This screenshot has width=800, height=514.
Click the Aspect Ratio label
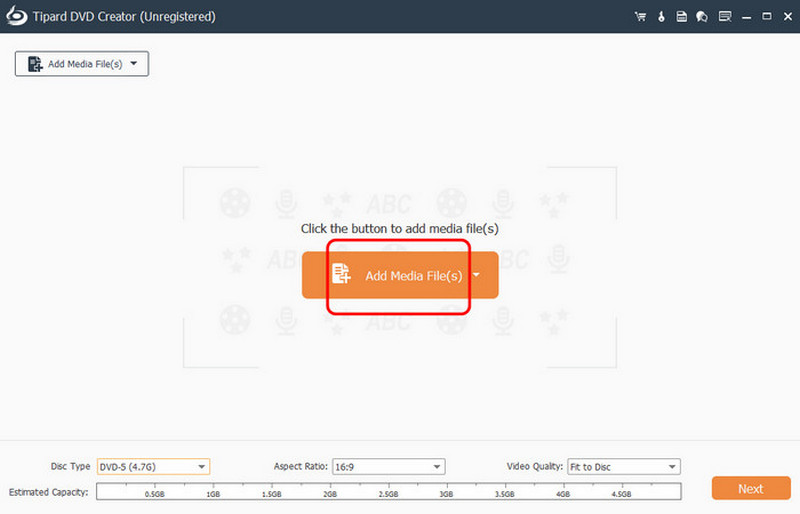[x=301, y=467]
